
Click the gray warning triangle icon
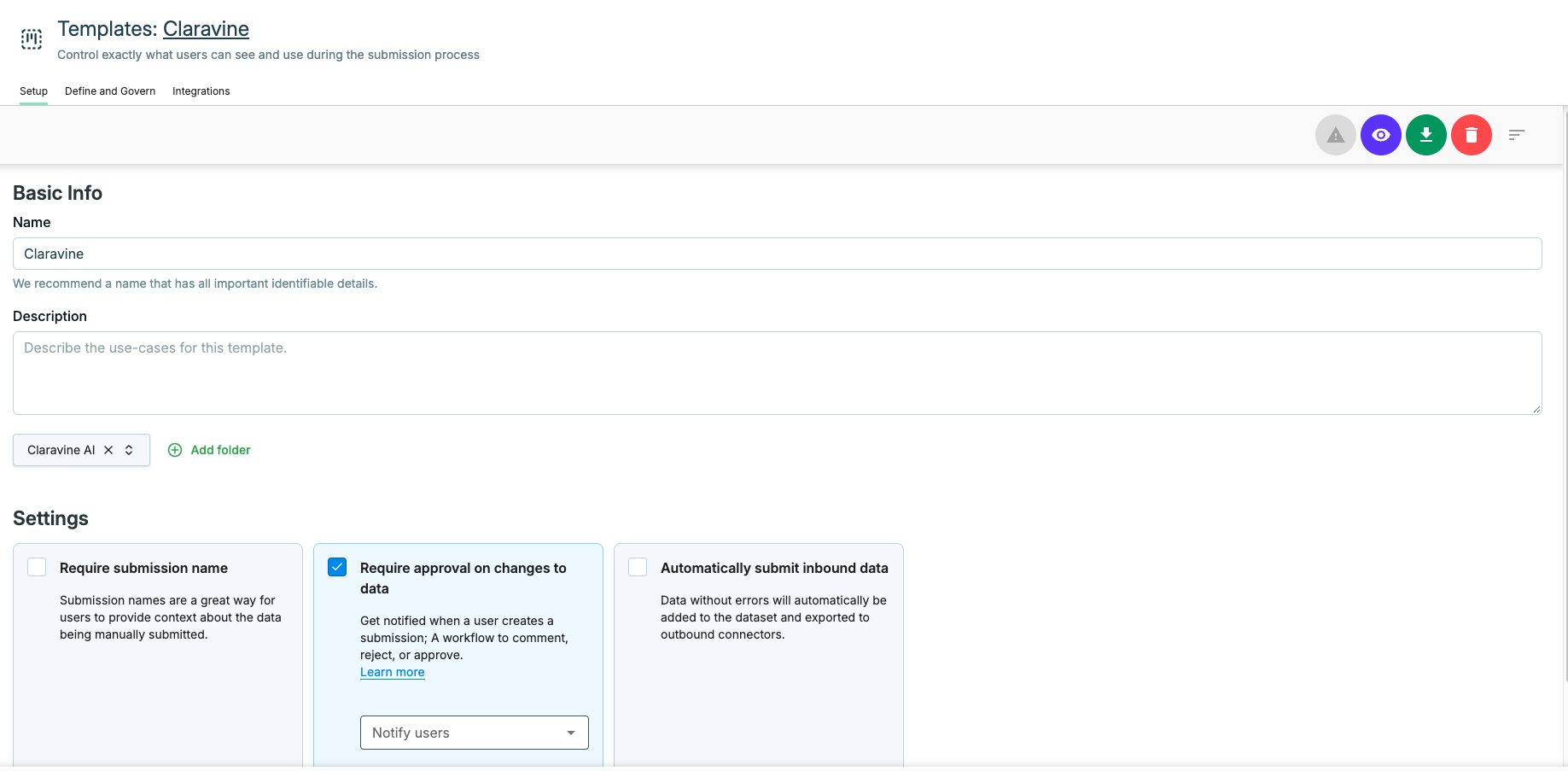[x=1335, y=135]
